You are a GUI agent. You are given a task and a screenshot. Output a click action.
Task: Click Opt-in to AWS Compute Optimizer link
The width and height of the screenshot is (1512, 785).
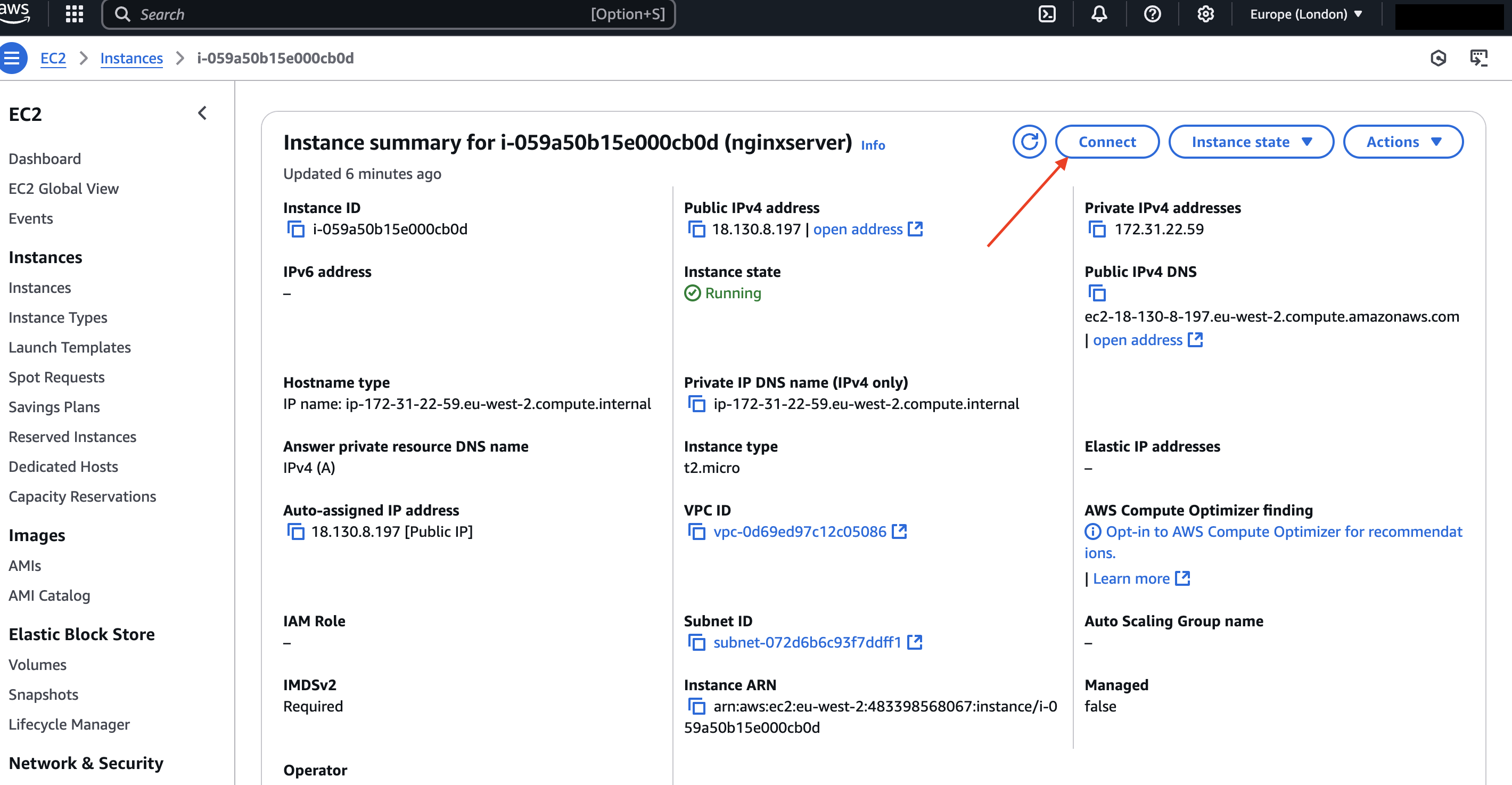coord(1273,543)
